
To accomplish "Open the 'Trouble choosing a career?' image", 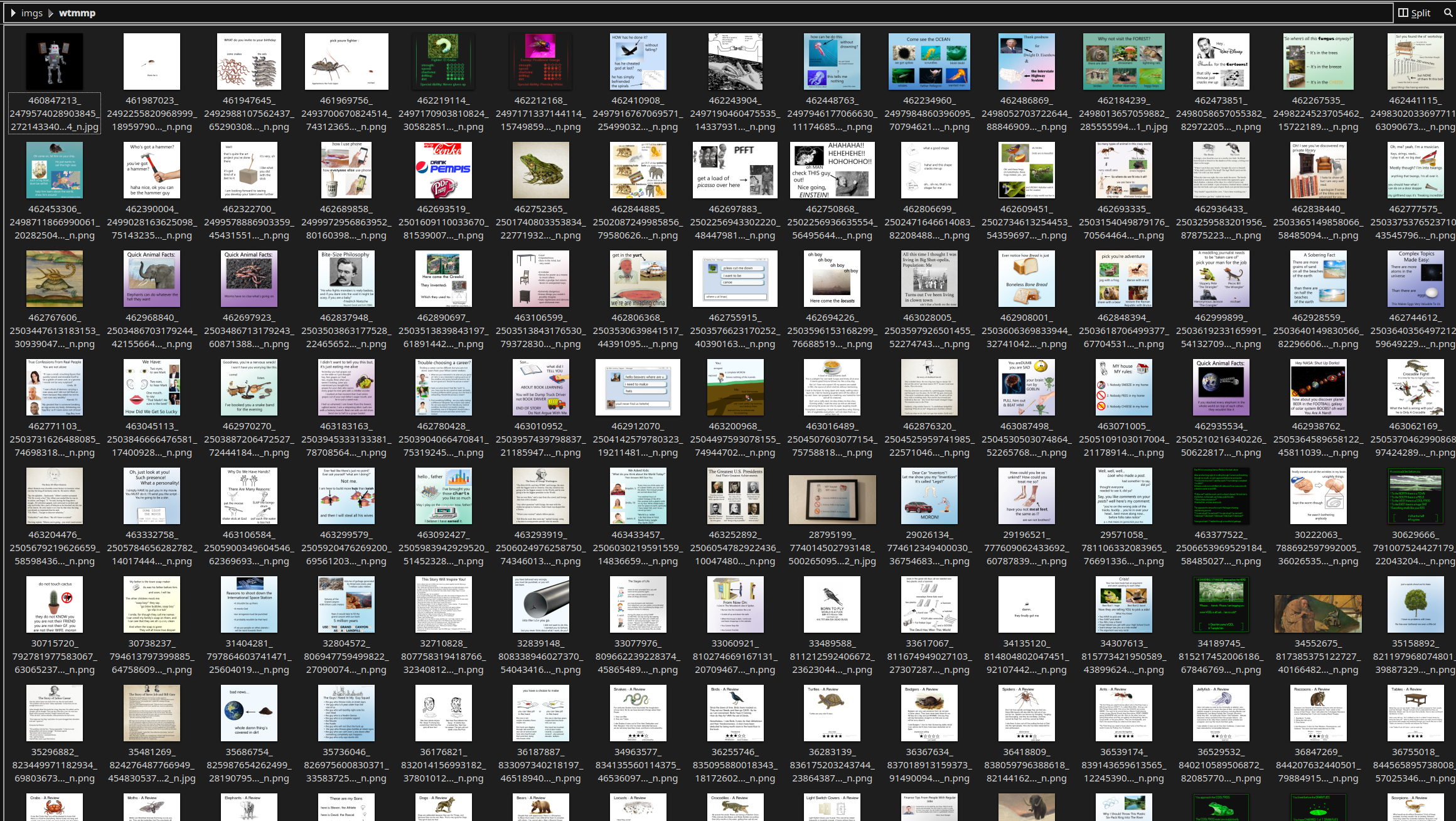I will 444,387.
